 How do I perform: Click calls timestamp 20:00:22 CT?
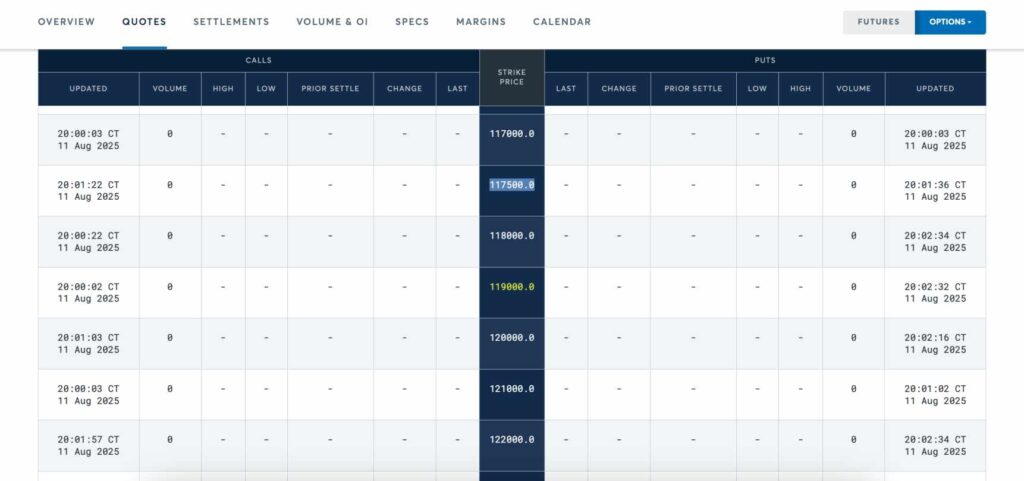point(88,236)
